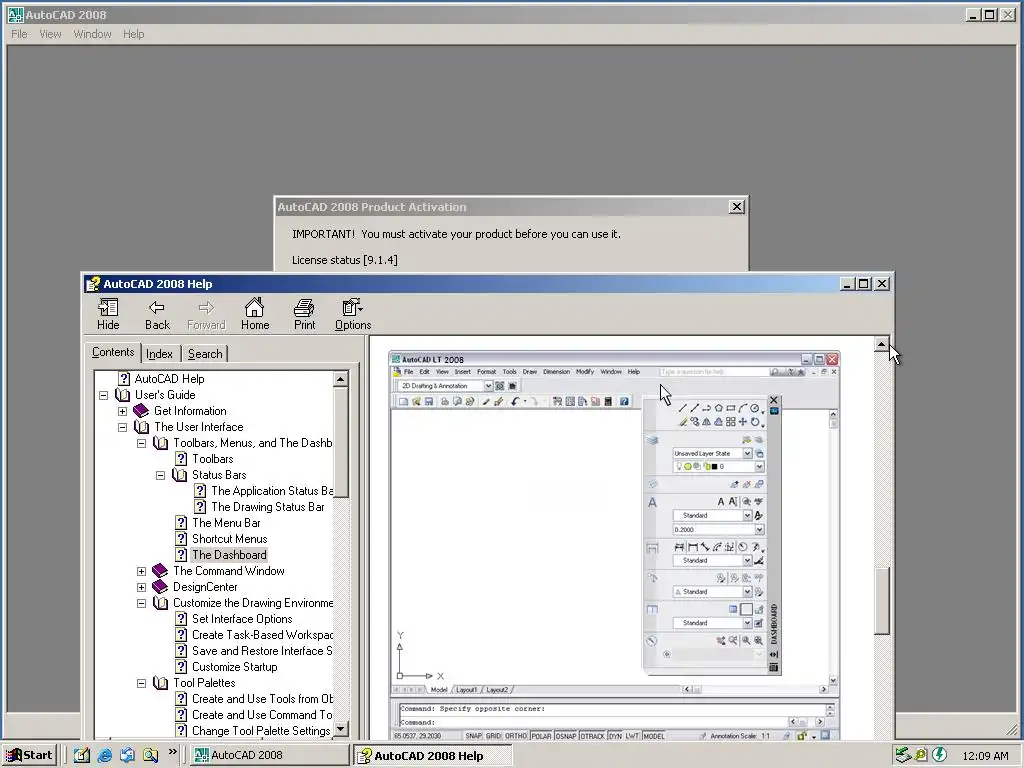The width and height of the screenshot is (1024, 768).
Task: Click first Quick Launch icon beside Start
Action: (82, 755)
